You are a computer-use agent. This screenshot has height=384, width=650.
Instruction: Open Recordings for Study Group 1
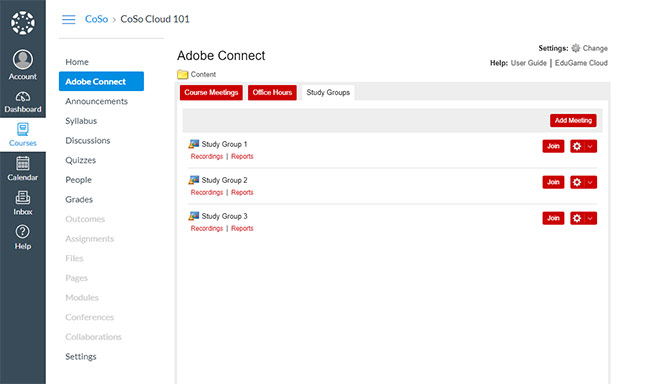[207, 156]
